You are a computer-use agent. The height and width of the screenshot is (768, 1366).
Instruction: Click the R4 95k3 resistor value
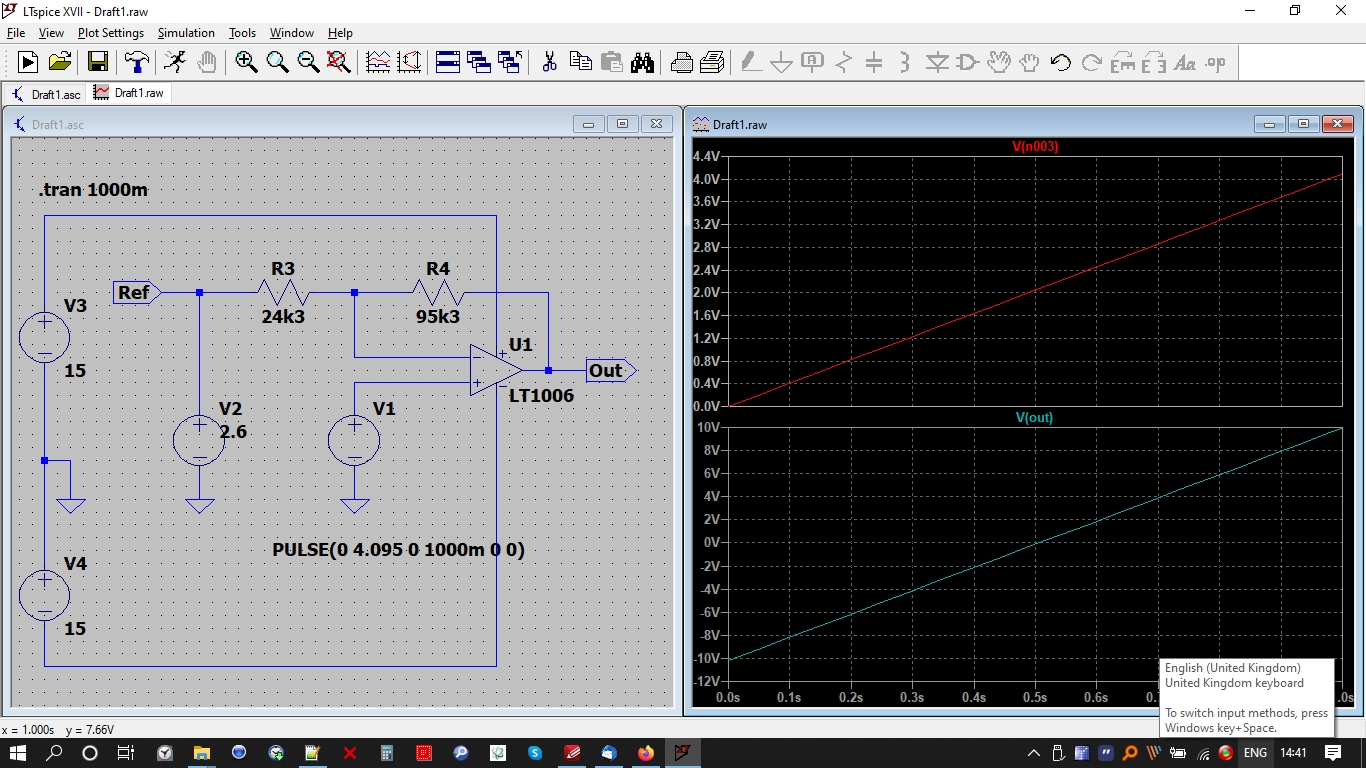[x=438, y=316]
